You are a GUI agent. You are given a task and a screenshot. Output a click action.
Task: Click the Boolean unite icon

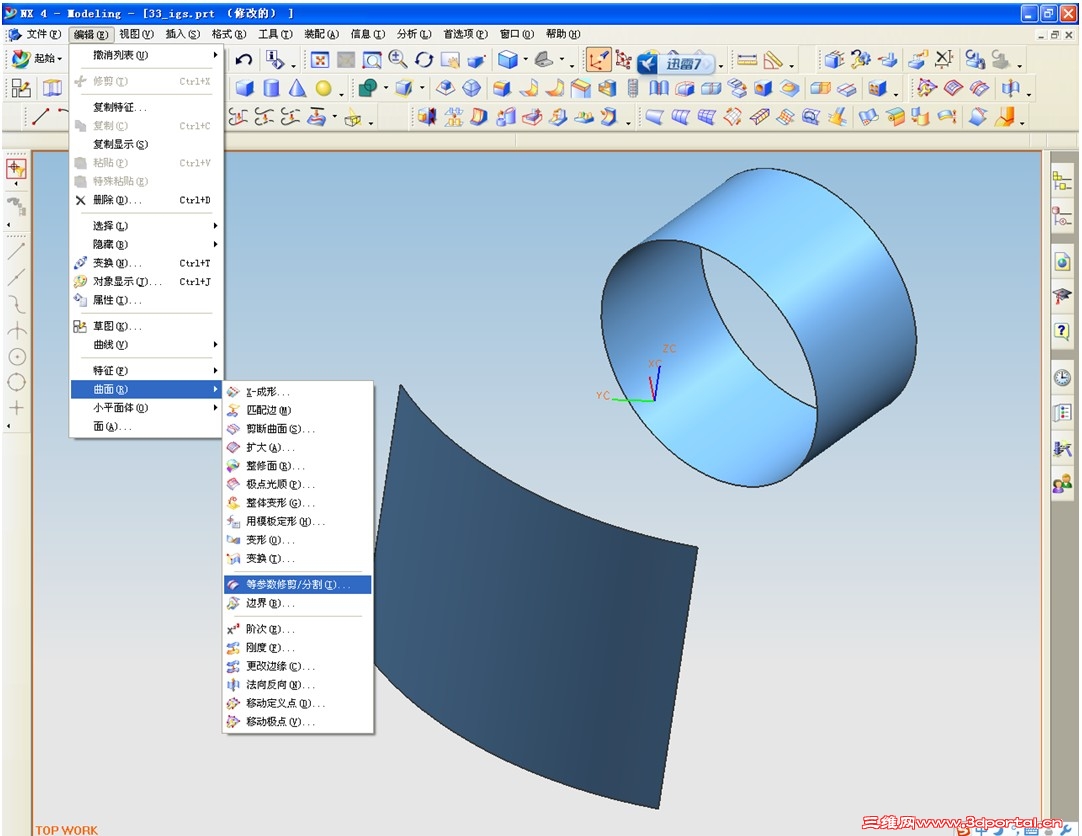pos(368,88)
